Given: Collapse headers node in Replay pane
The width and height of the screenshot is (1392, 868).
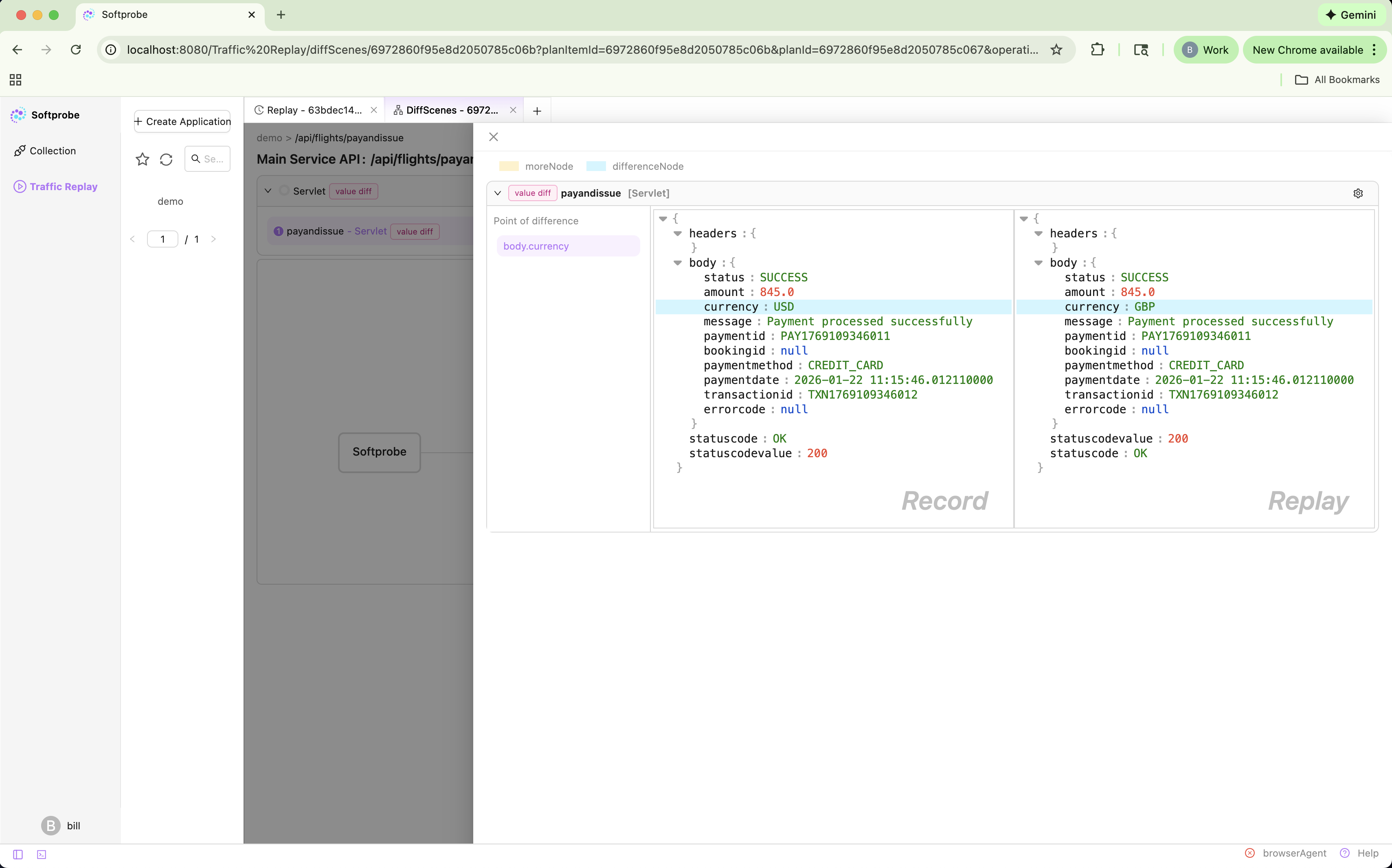Looking at the screenshot, I should 1038,234.
